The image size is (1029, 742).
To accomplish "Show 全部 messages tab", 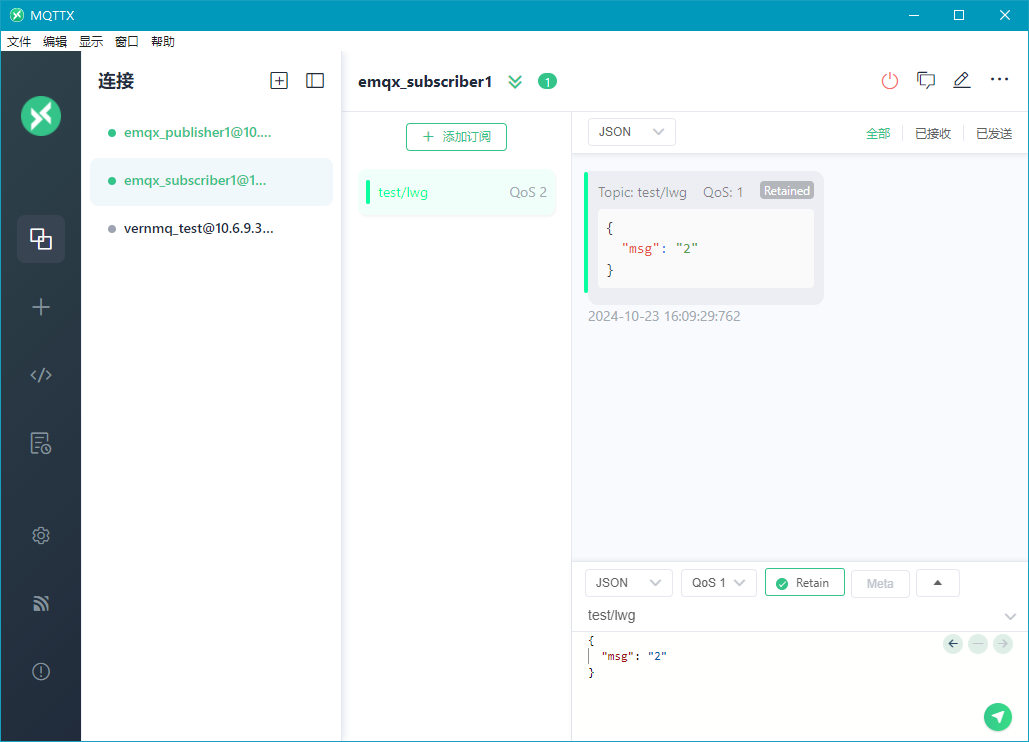I will [878, 134].
